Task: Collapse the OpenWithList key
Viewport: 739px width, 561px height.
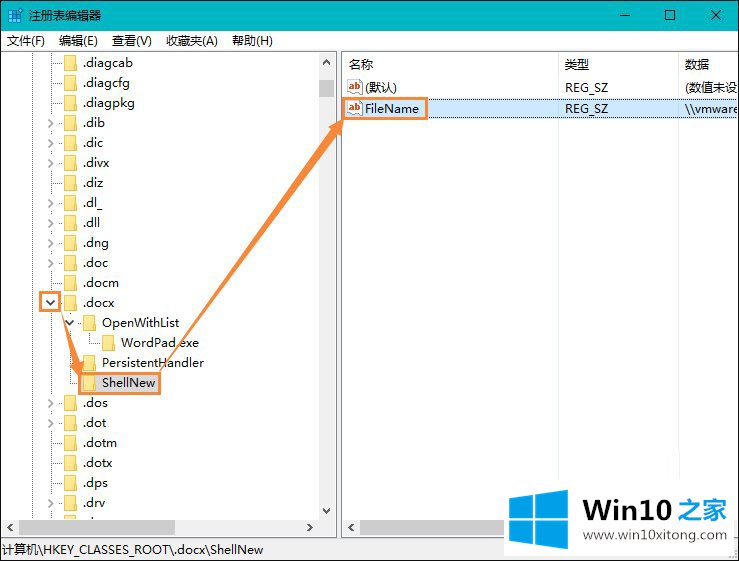Action: [x=70, y=323]
